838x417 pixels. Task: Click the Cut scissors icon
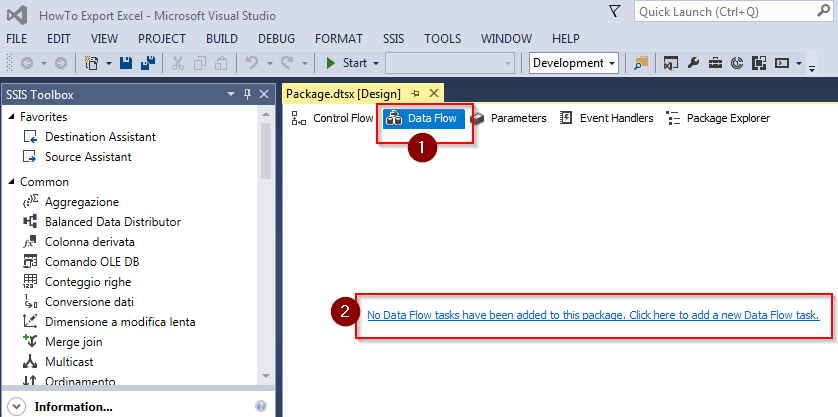[178, 63]
